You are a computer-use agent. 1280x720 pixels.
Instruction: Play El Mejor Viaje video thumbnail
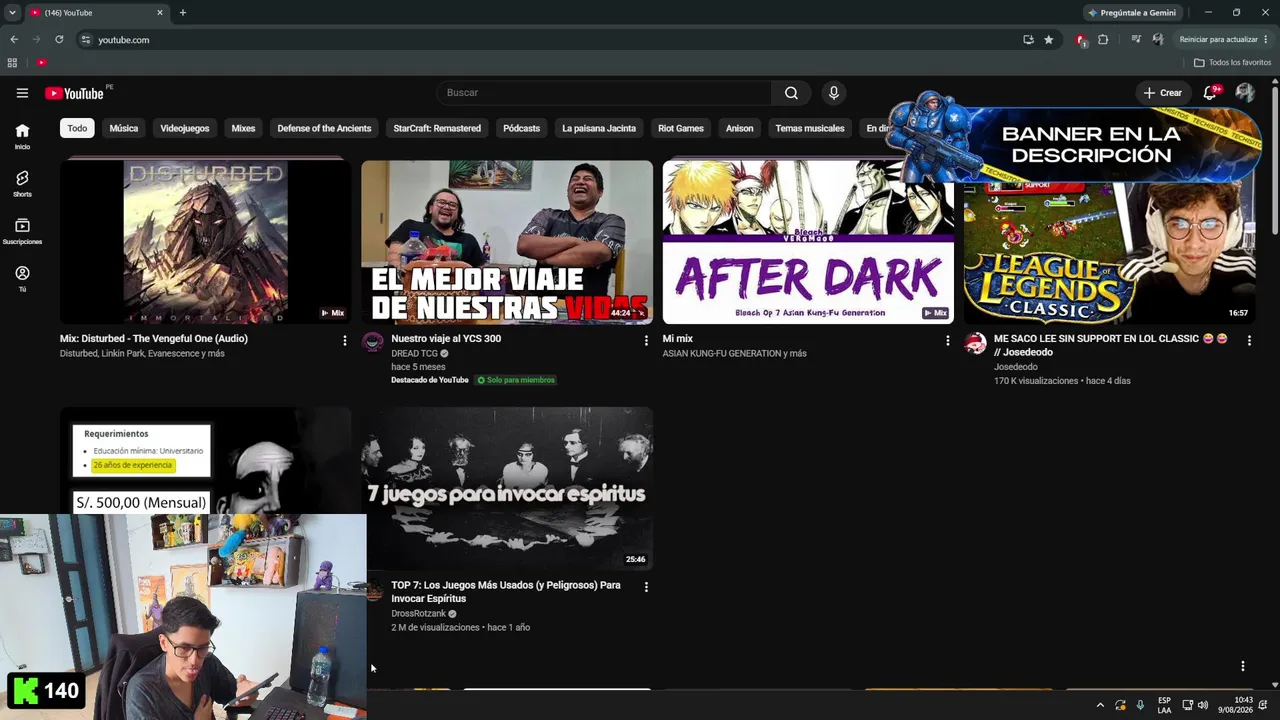click(507, 242)
